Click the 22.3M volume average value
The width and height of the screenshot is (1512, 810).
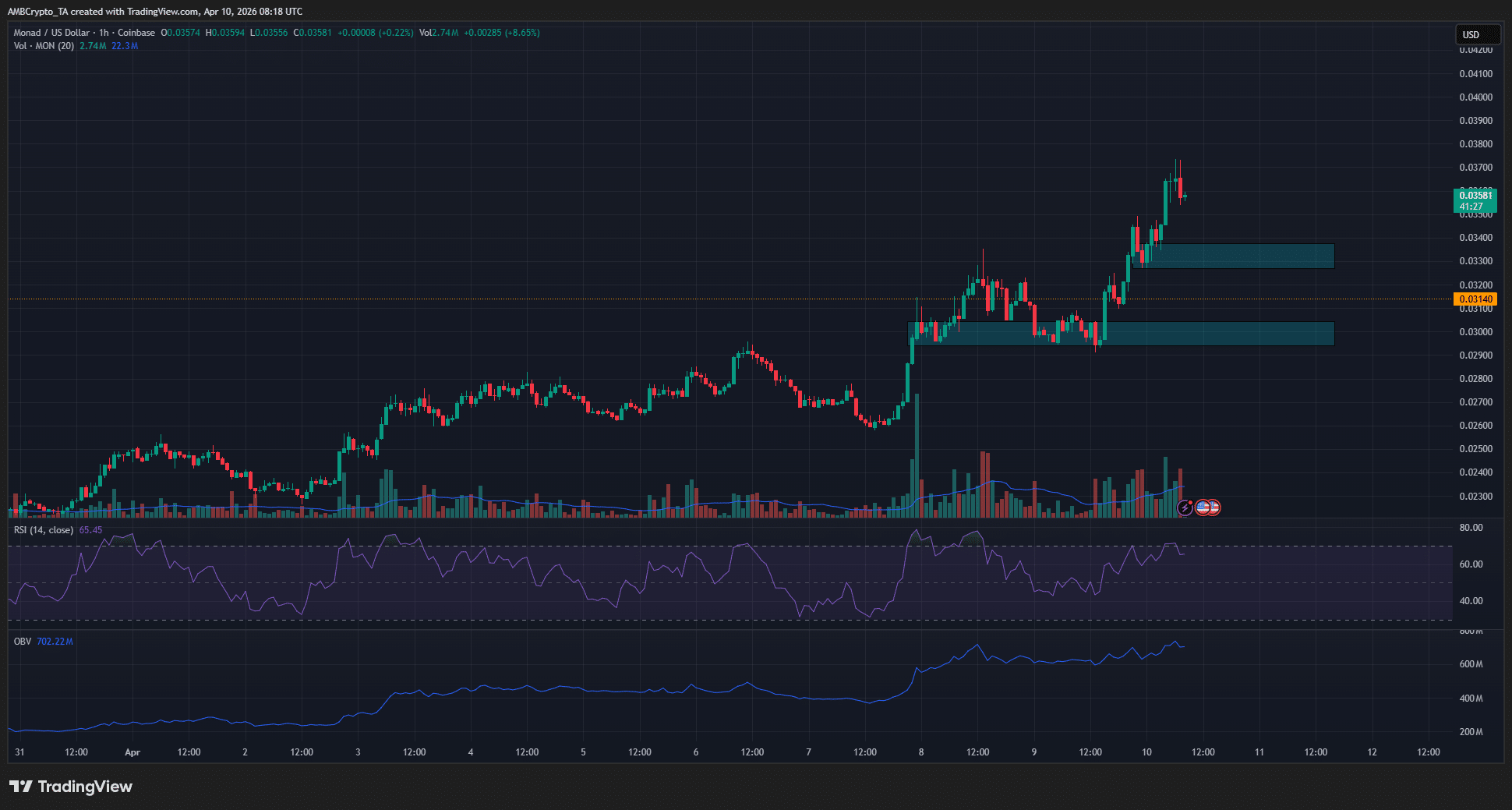(x=125, y=46)
